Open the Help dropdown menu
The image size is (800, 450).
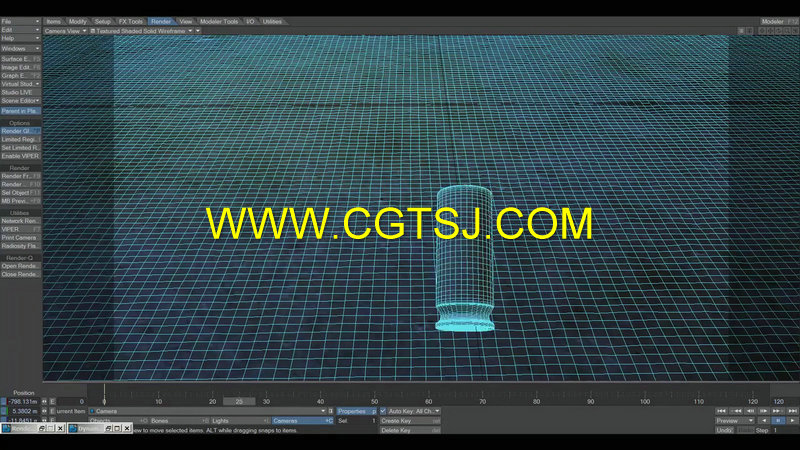coord(20,38)
